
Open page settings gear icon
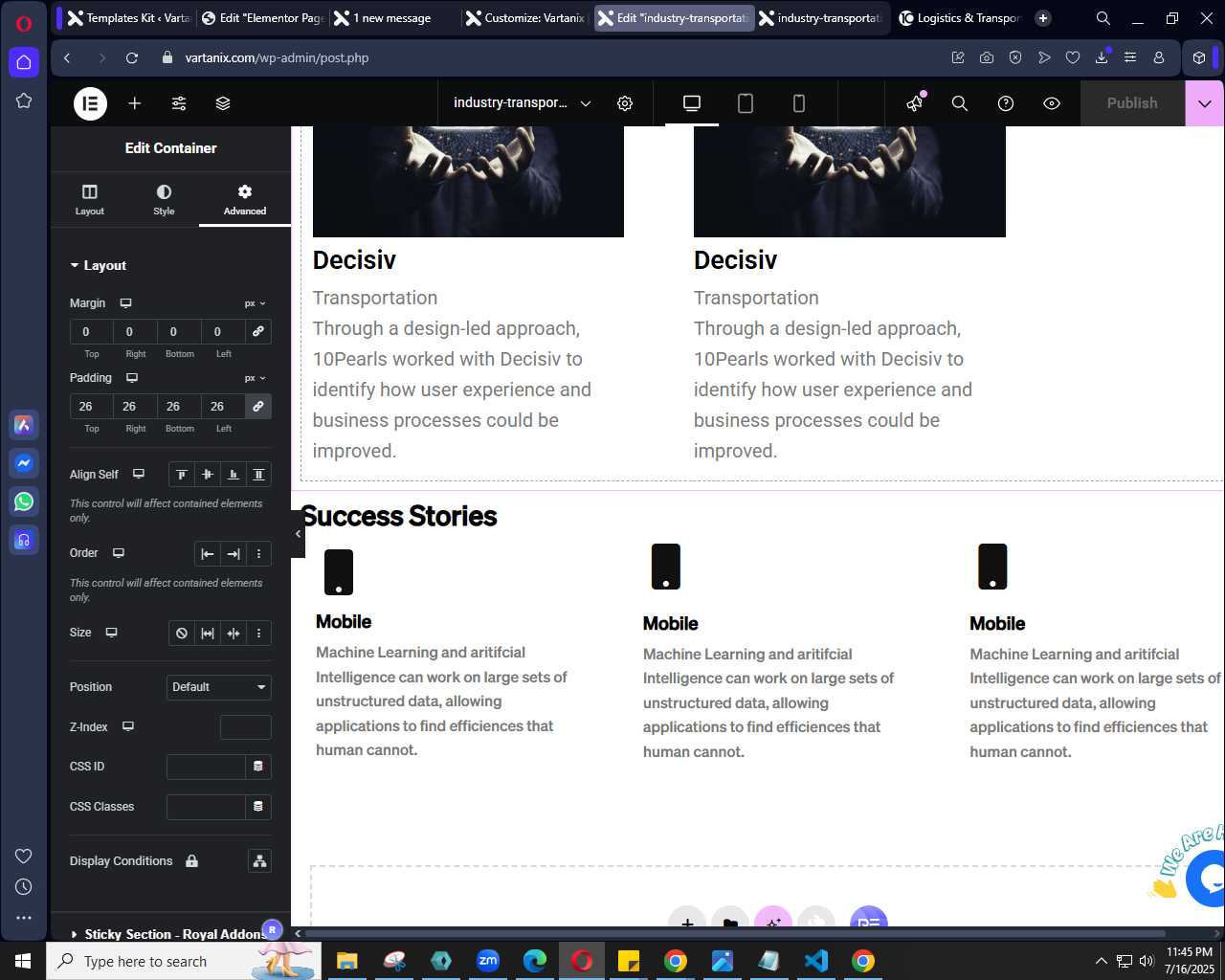(625, 103)
